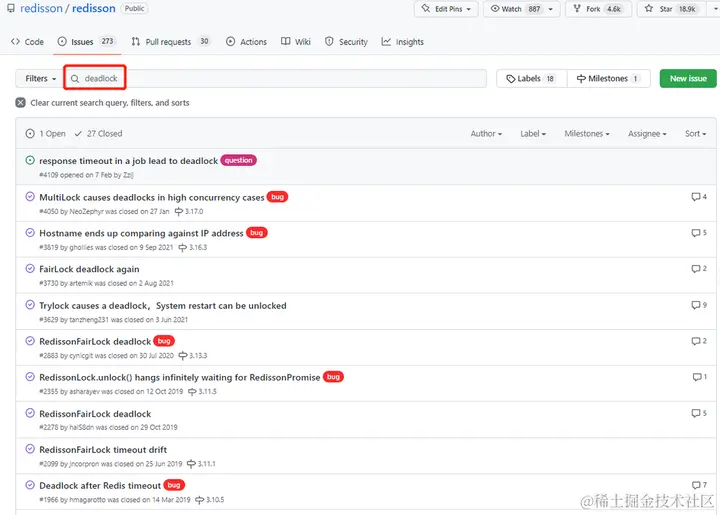
Task: Expand the Assignee filter dropdown
Action: [647, 134]
